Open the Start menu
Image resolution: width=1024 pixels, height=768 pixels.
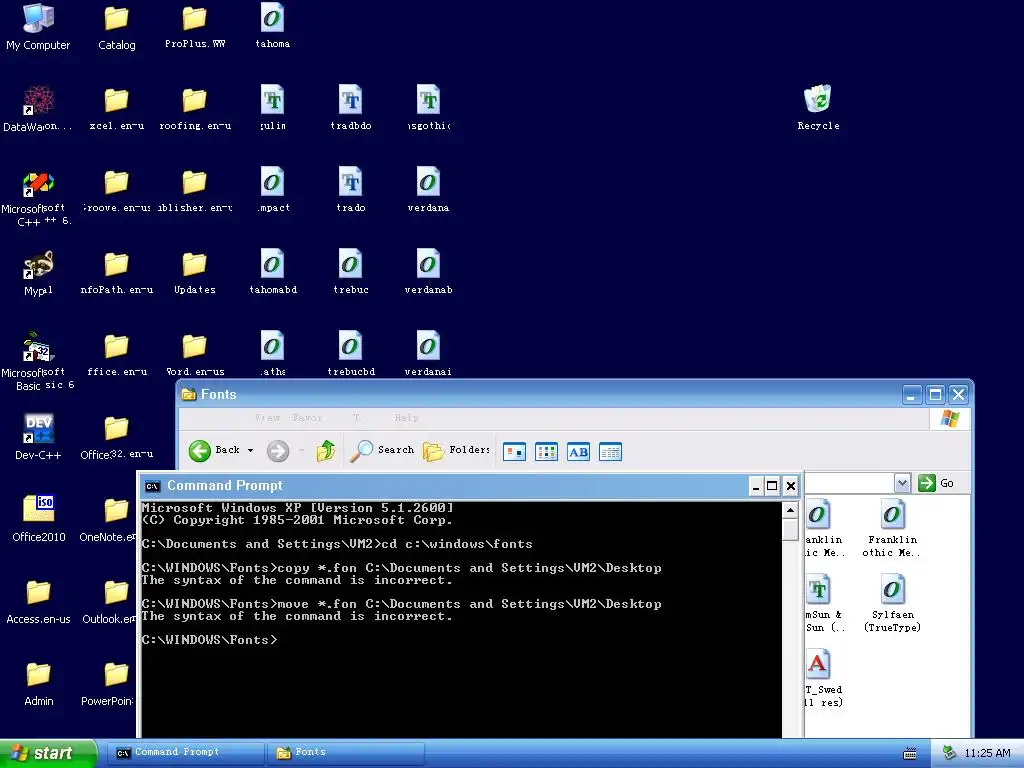[48, 753]
